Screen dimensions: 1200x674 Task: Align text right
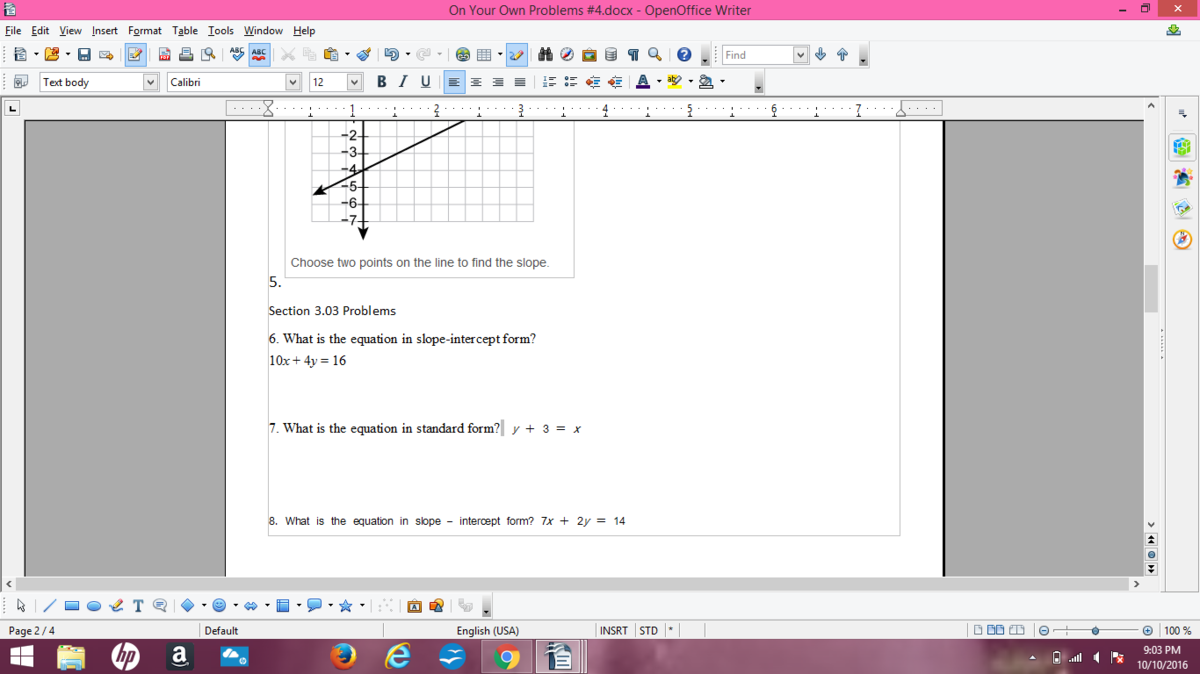pyautogui.click(x=498, y=82)
